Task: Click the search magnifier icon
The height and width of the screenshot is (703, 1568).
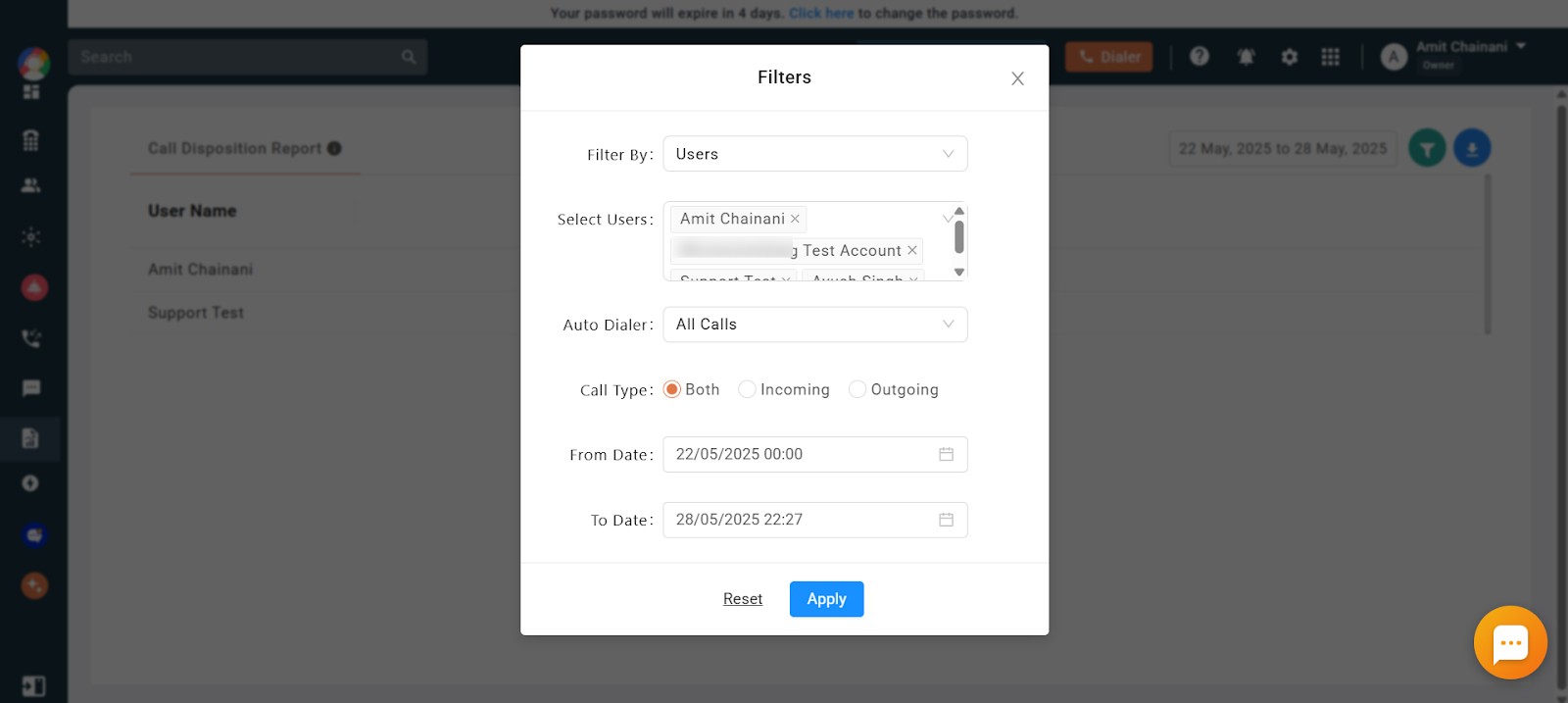Action: [409, 57]
